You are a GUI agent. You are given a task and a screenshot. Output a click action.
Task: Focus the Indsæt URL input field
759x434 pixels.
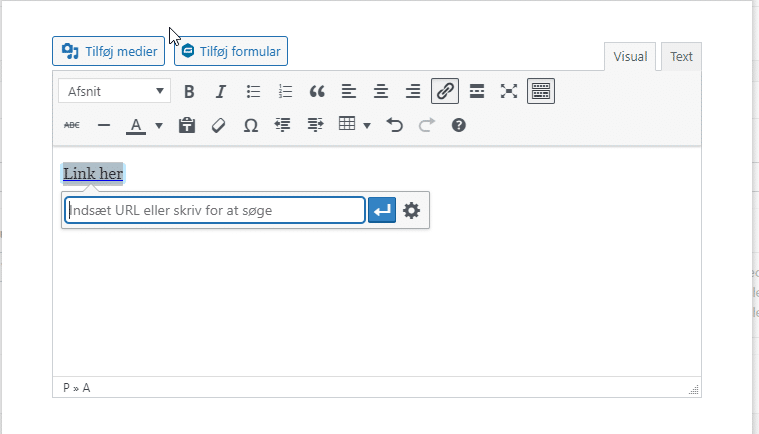215,211
